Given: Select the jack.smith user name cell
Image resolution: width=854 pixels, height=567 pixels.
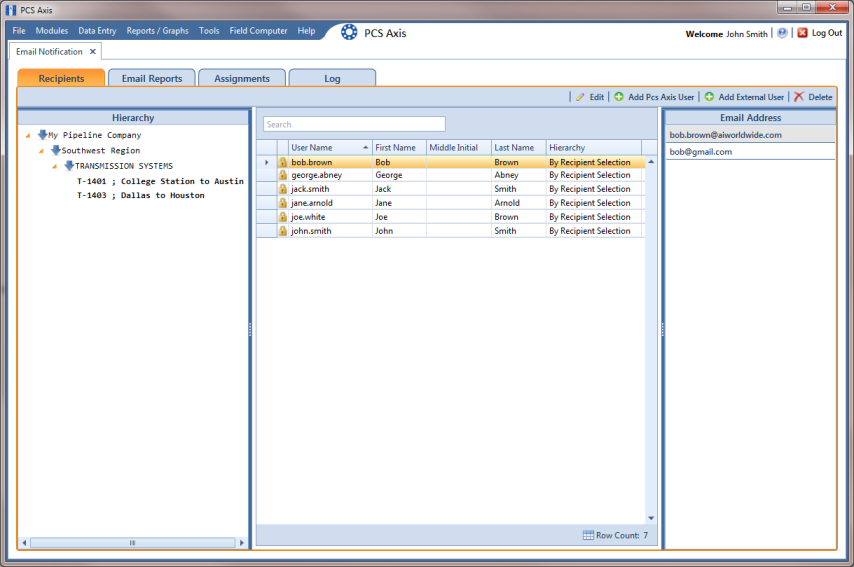Looking at the screenshot, I should [x=330, y=189].
